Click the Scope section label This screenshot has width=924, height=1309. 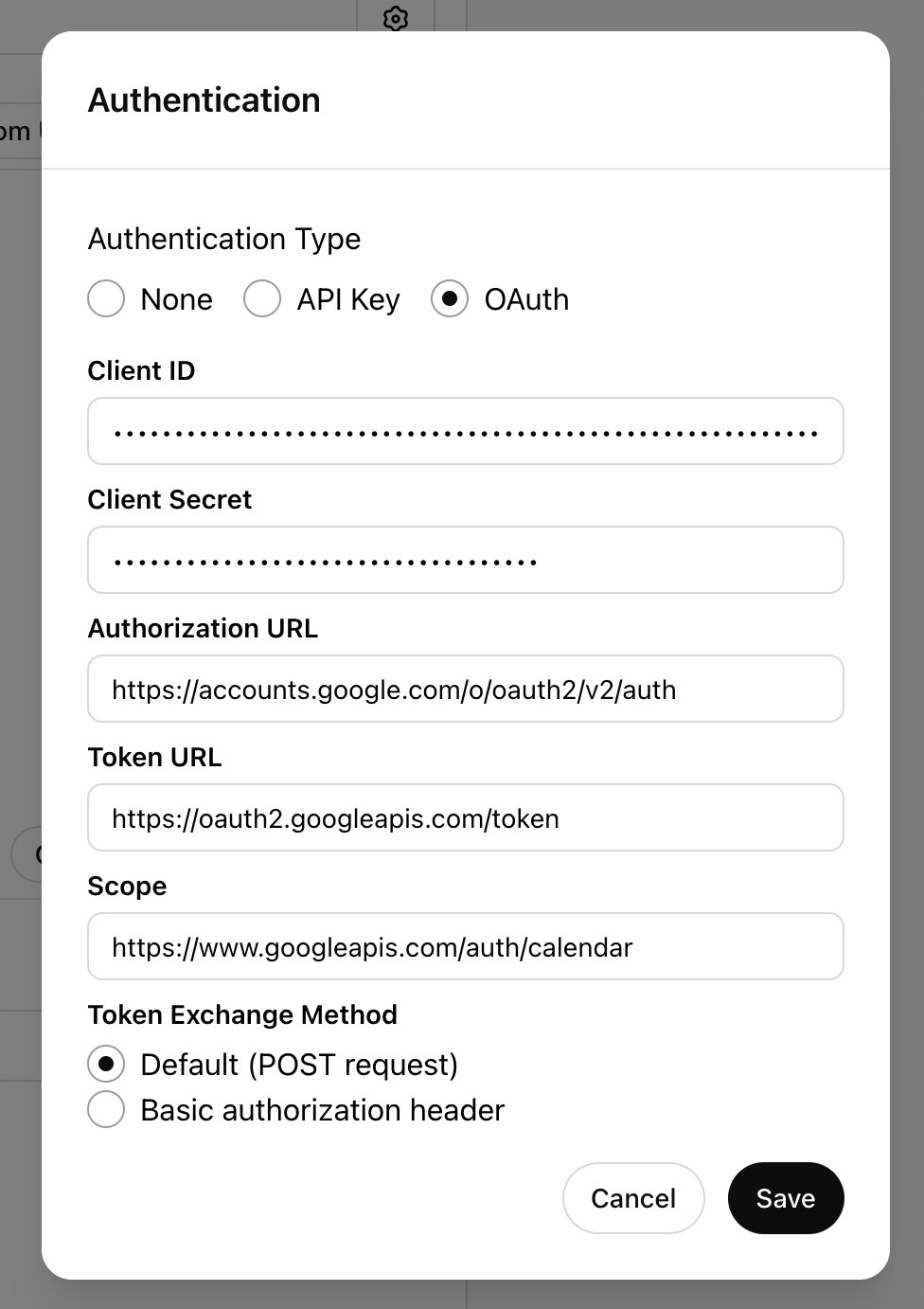coord(127,886)
